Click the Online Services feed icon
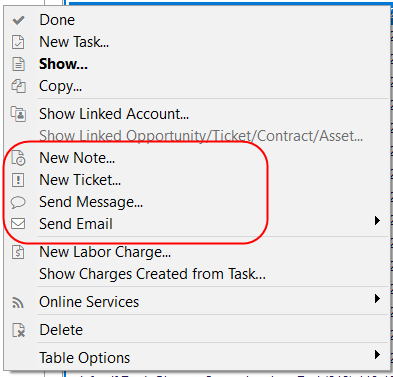This screenshot has height=377, width=393. tap(18, 302)
